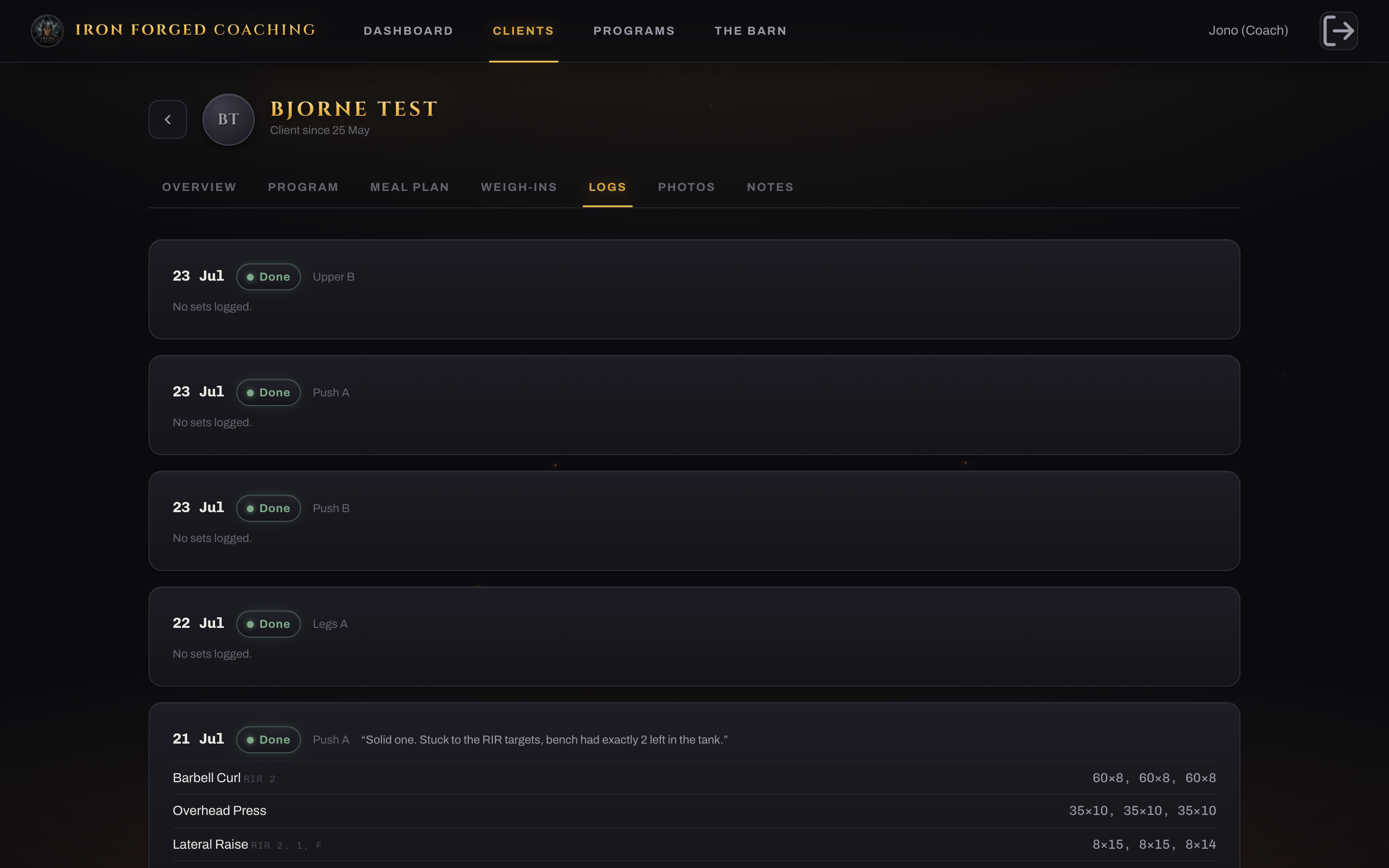1389x868 pixels.
Task: Click the Jono (Coach) user label
Action: pos(1248,30)
